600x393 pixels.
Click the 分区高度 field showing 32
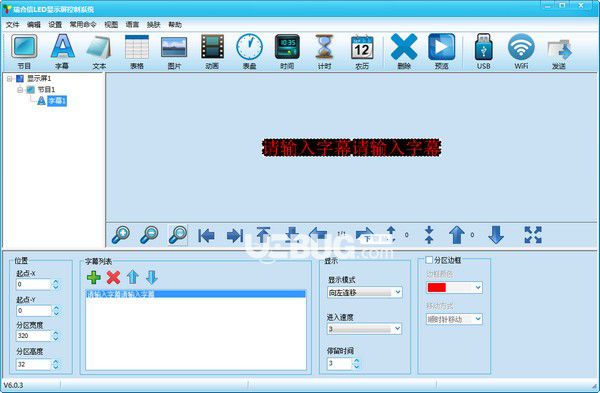[34, 364]
